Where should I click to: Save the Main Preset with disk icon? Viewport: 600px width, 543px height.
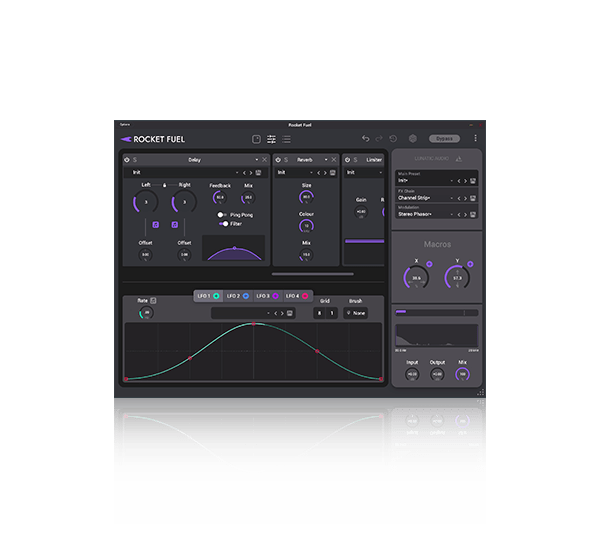(474, 181)
